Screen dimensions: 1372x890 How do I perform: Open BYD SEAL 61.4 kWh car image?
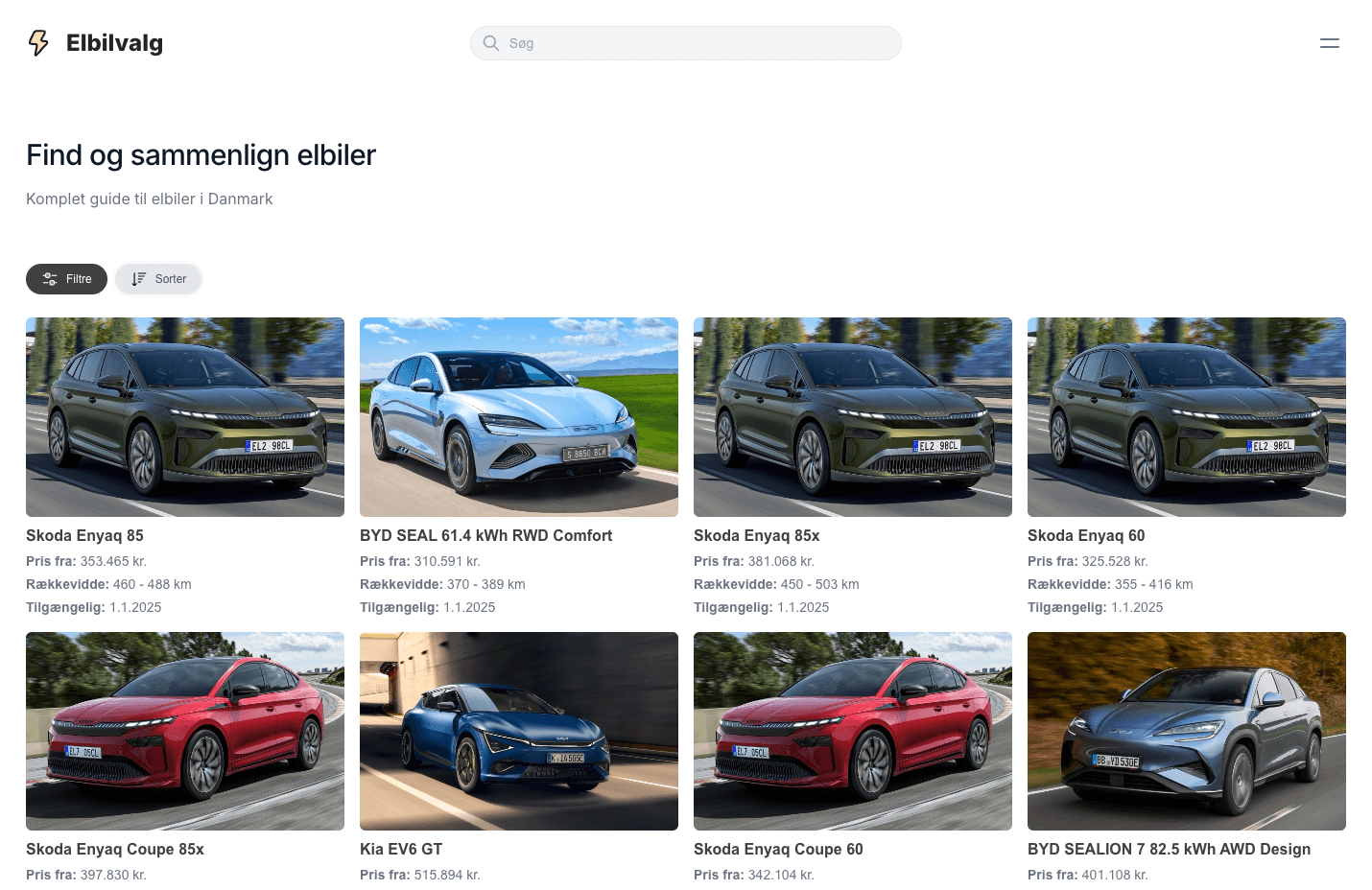(x=519, y=417)
